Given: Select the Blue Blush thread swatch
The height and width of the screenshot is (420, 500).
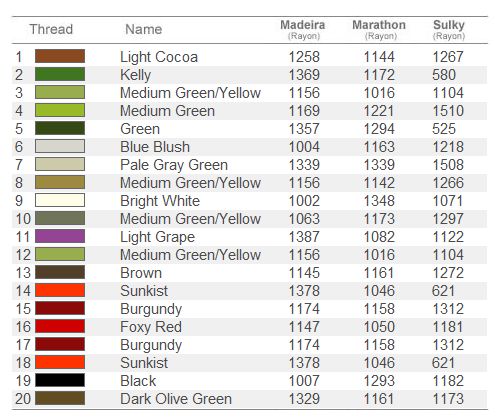Looking at the screenshot, I should click(x=60, y=146).
